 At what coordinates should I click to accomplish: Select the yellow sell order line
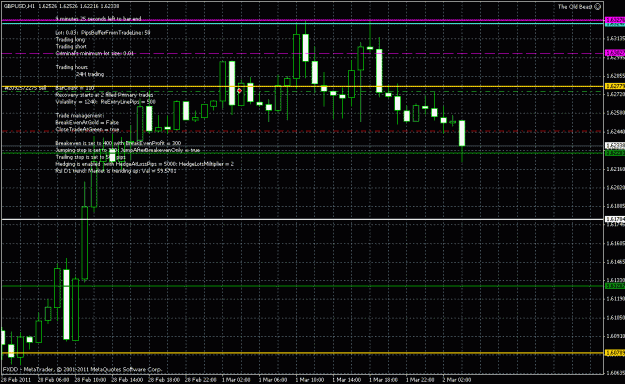tap(303, 86)
